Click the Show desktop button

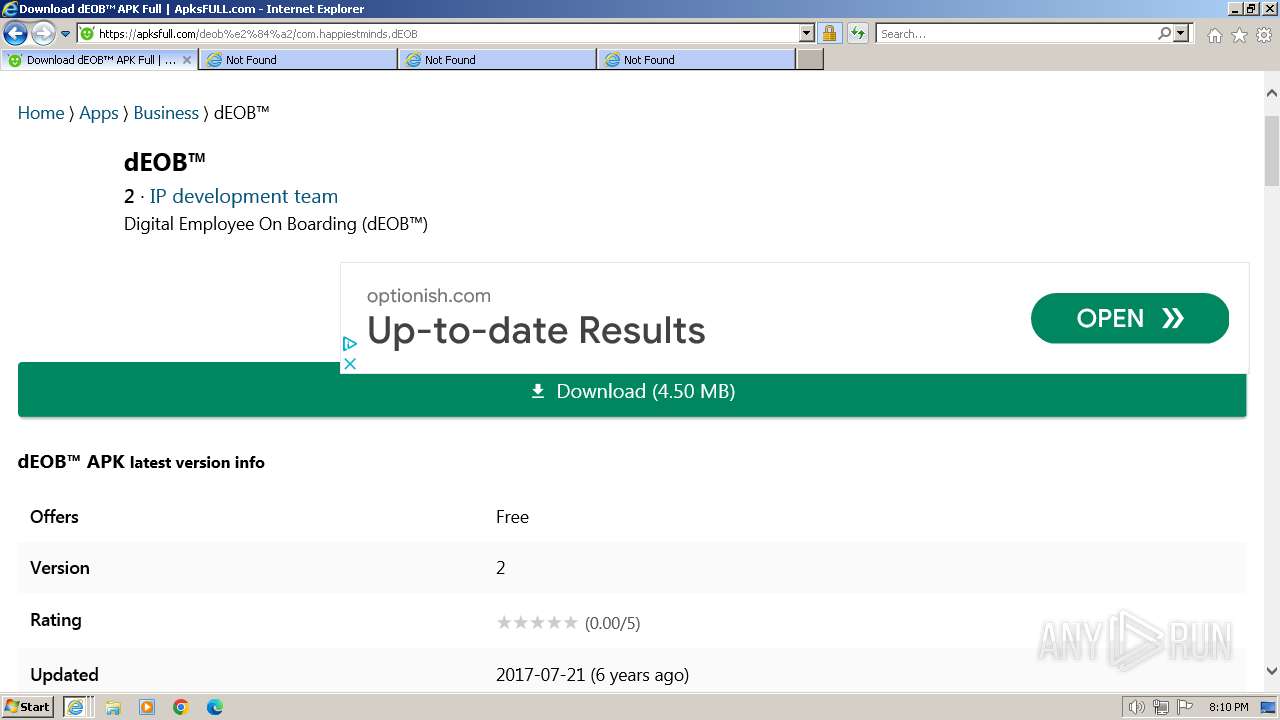(x=1267, y=707)
